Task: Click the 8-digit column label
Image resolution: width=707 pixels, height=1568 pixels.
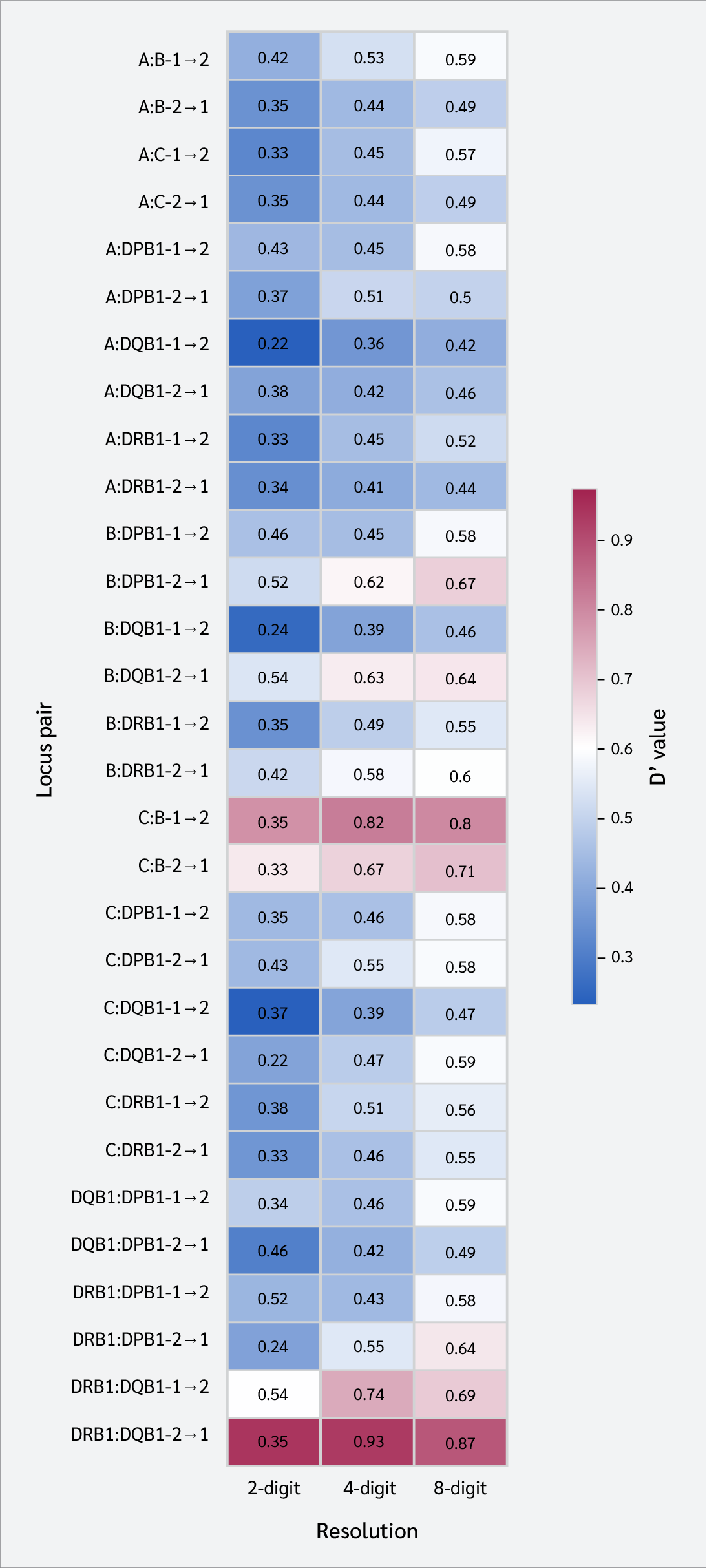Action: click(460, 1488)
